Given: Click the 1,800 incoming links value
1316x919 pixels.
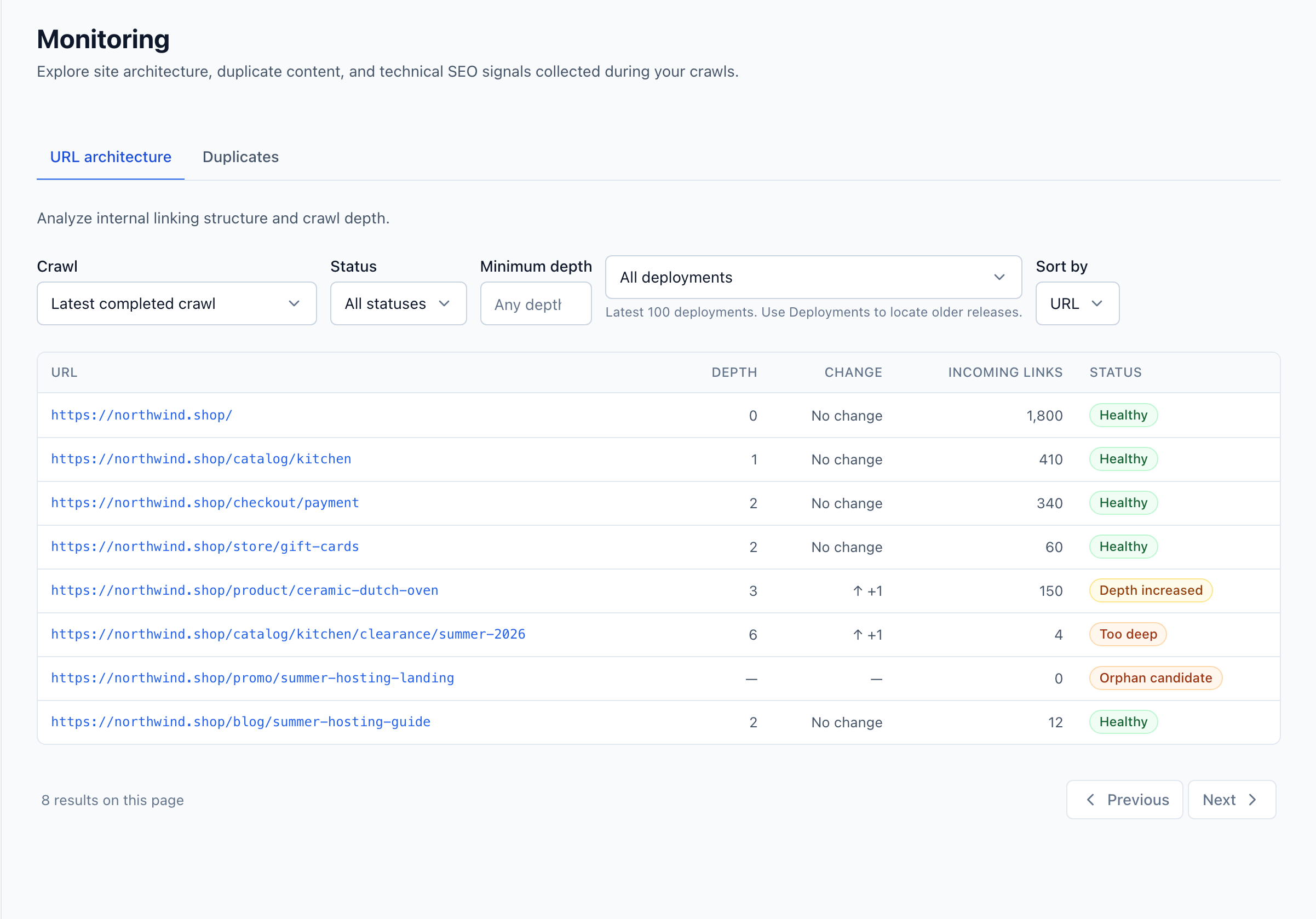Looking at the screenshot, I should 1044,416.
